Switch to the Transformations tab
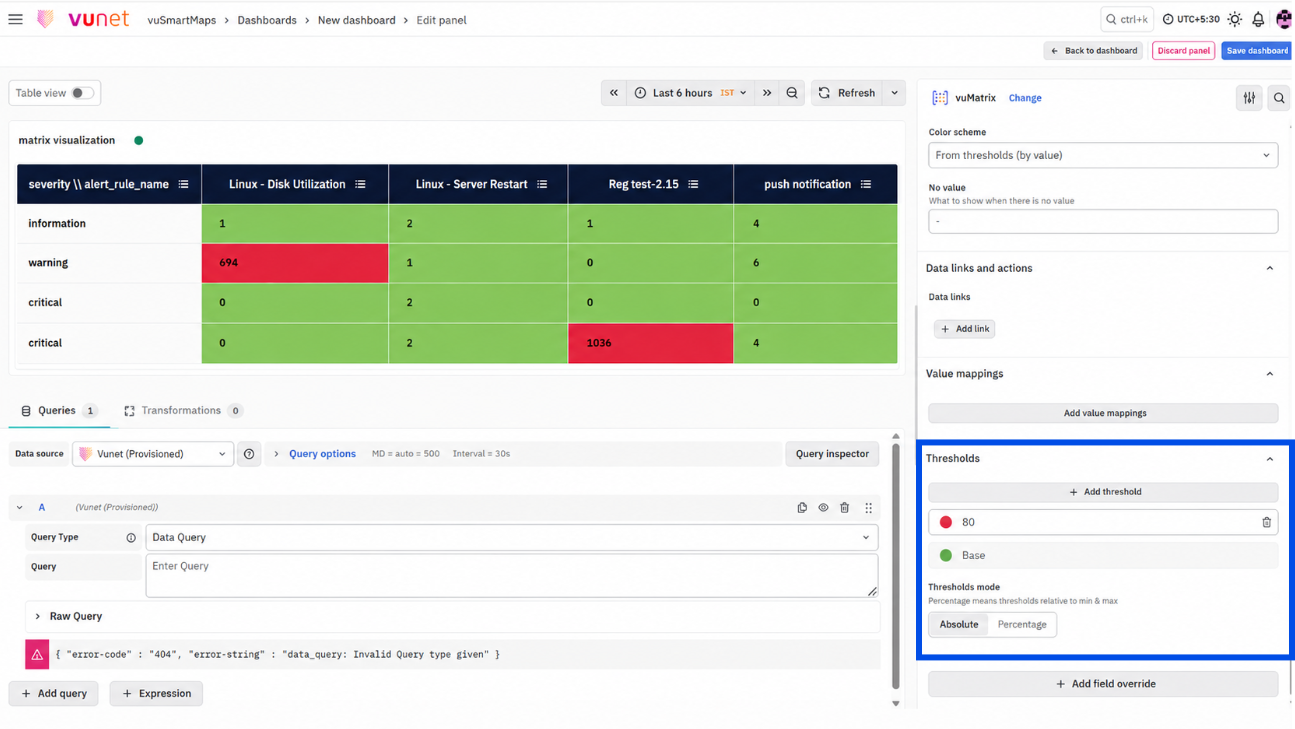1295x729 pixels. [x=183, y=410]
